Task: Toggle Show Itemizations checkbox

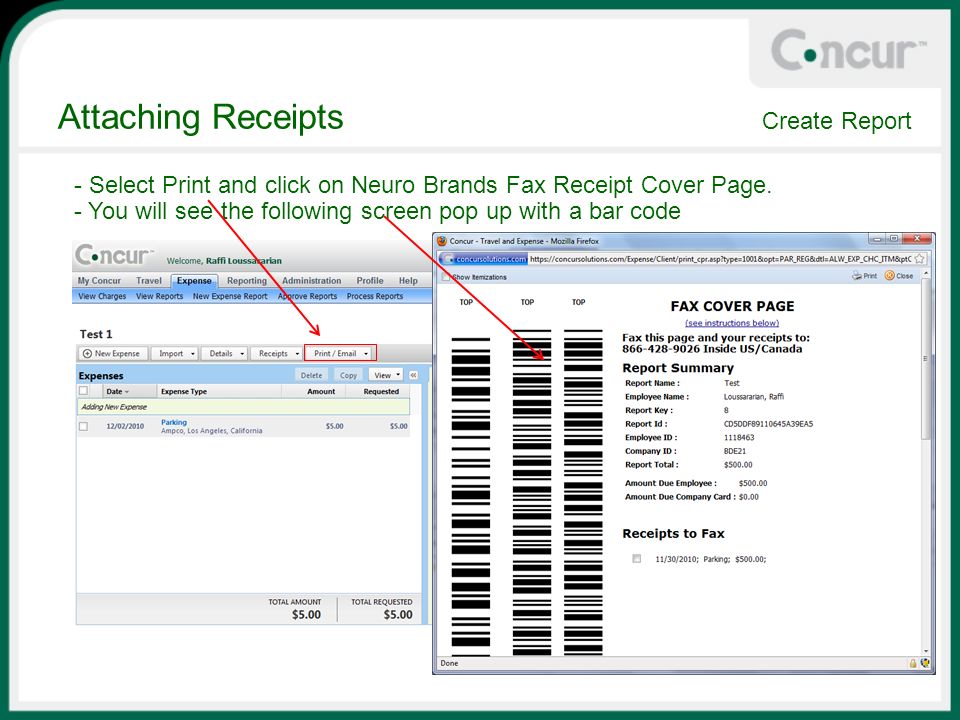Action: (446, 277)
